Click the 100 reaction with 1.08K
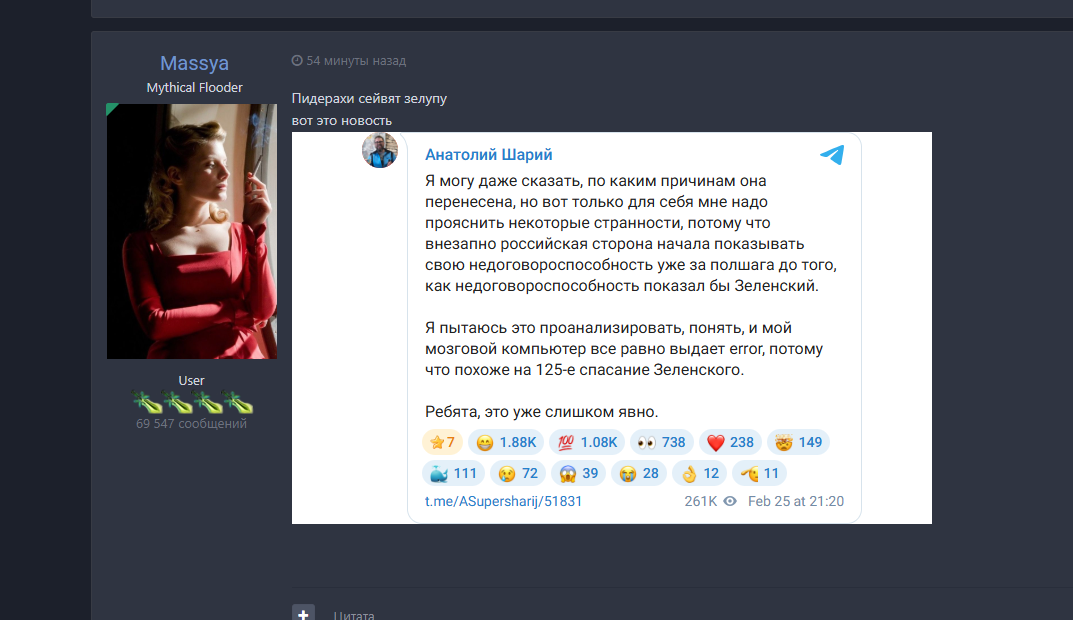Screen dimensions: 1073x620 [x=587, y=443]
